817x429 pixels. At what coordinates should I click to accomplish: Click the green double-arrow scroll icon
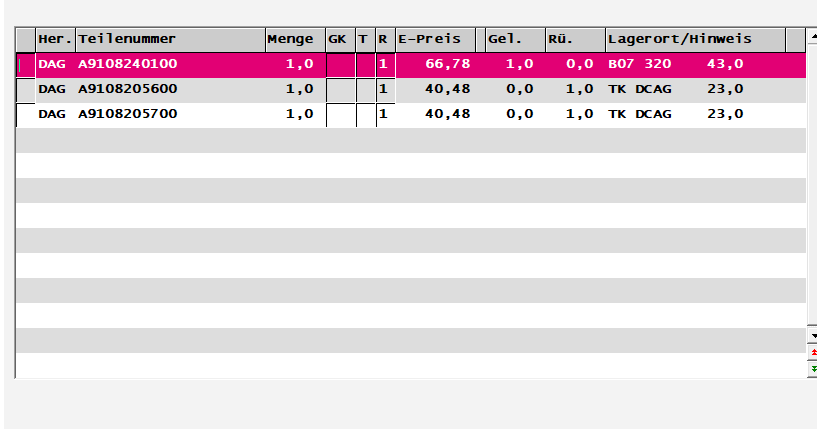click(813, 369)
